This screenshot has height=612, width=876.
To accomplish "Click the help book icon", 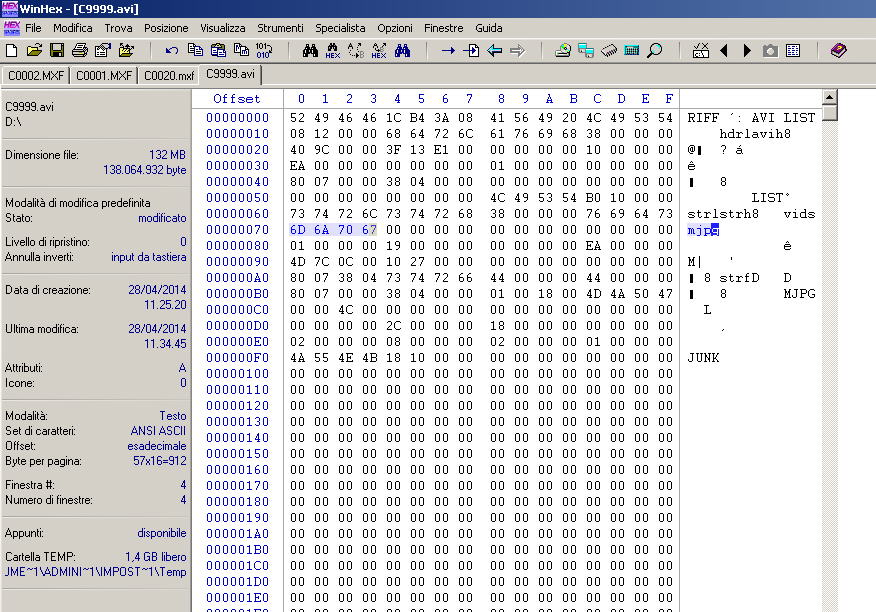I will click(x=838, y=50).
